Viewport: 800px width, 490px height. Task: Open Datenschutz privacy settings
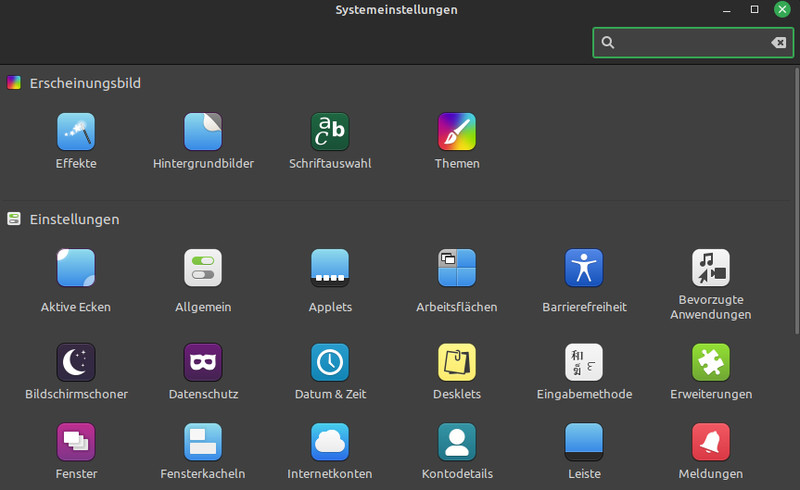(x=203, y=362)
